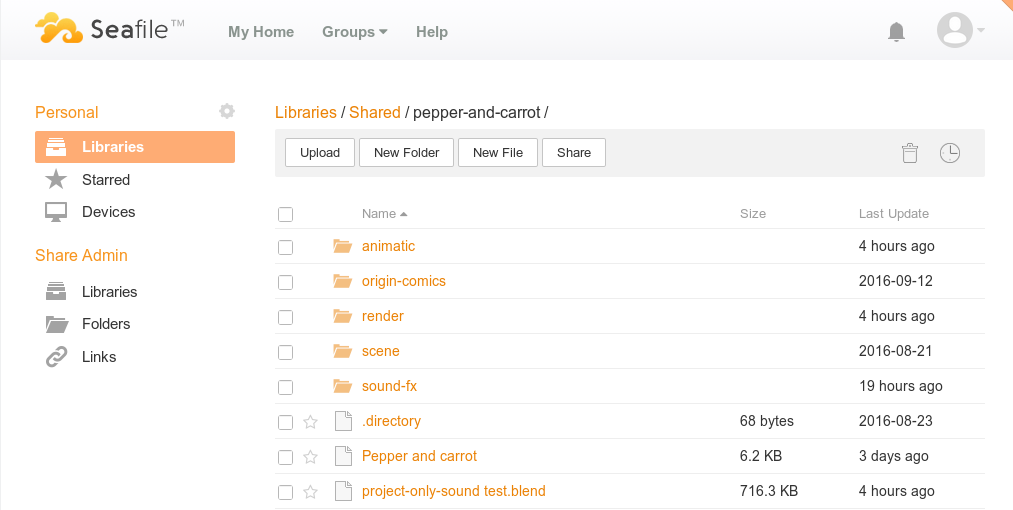The image size is (1013, 510).
Task: Click the Seafile logo
Action: (x=110, y=29)
